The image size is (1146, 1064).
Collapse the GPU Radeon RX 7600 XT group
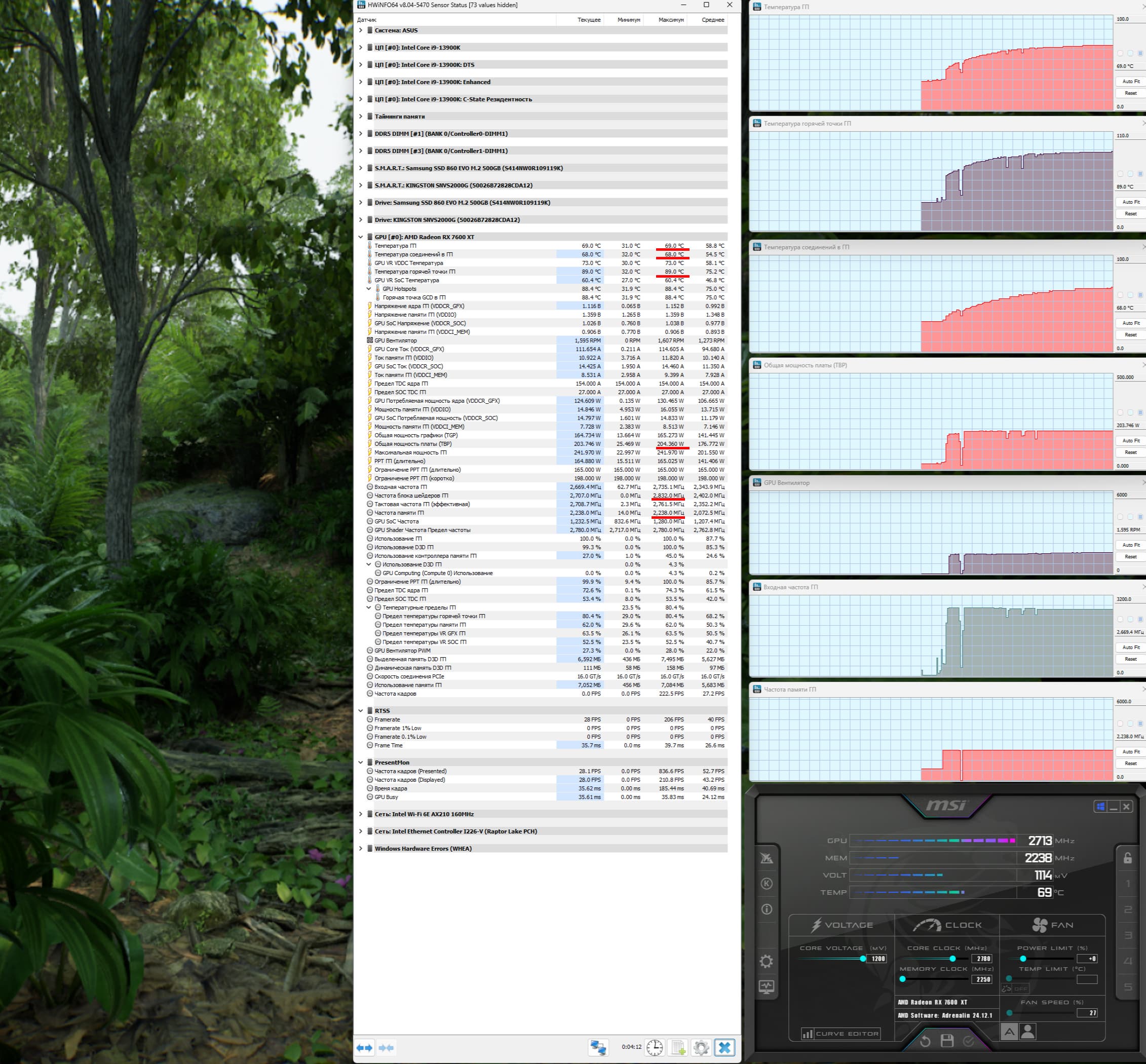(361, 237)
